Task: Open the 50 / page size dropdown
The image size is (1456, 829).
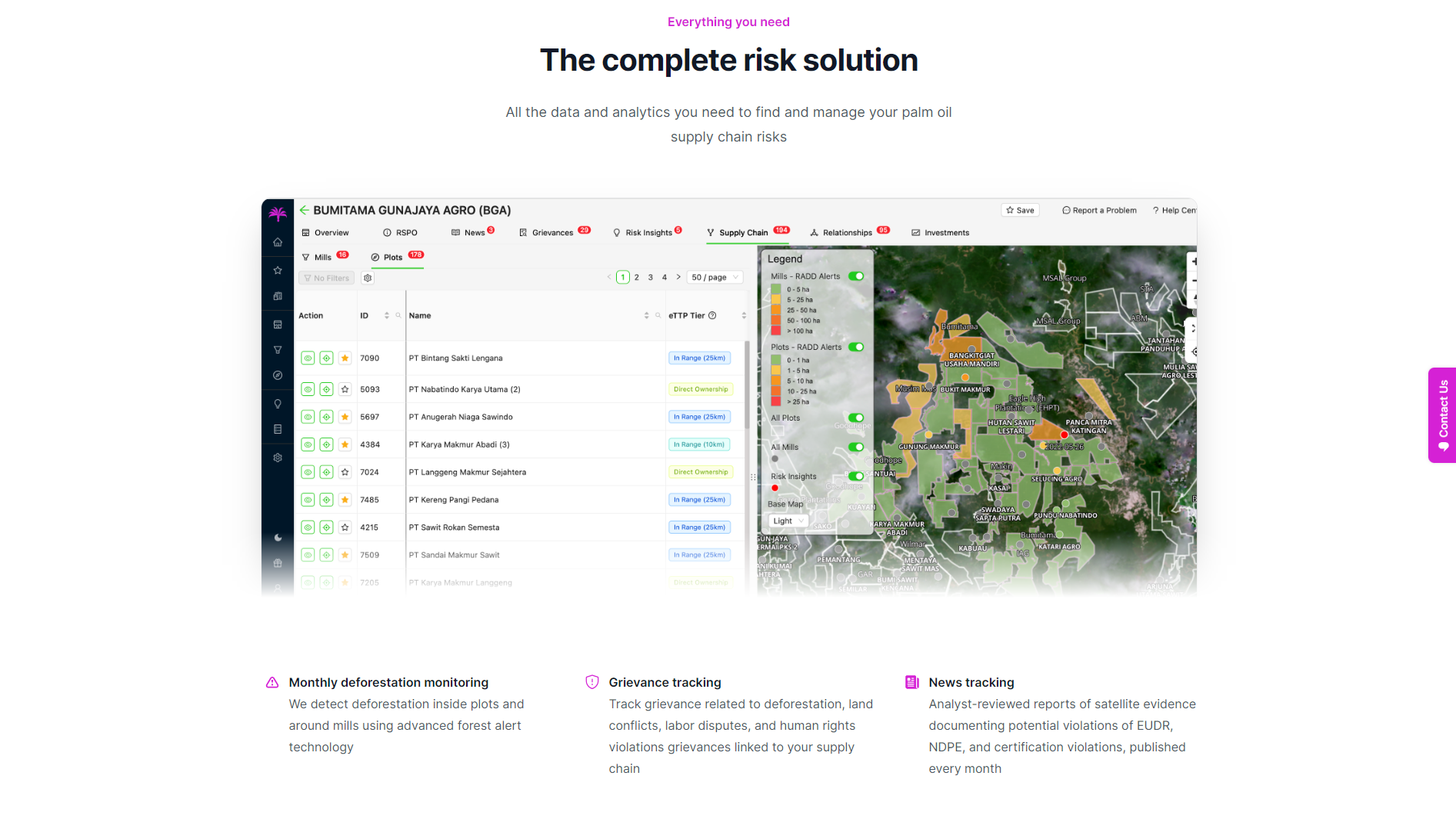Action: pyautogui.click(x=715, y=278)
